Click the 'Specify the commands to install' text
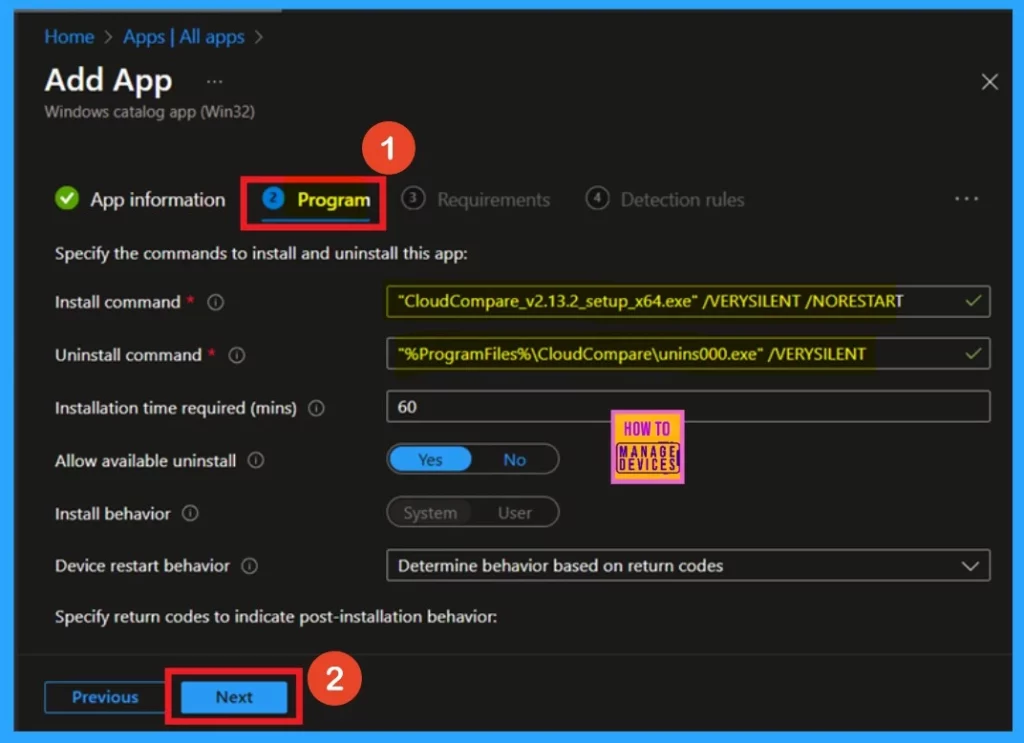This screenshot has width=1024, height=743. [x=261, y=253]
